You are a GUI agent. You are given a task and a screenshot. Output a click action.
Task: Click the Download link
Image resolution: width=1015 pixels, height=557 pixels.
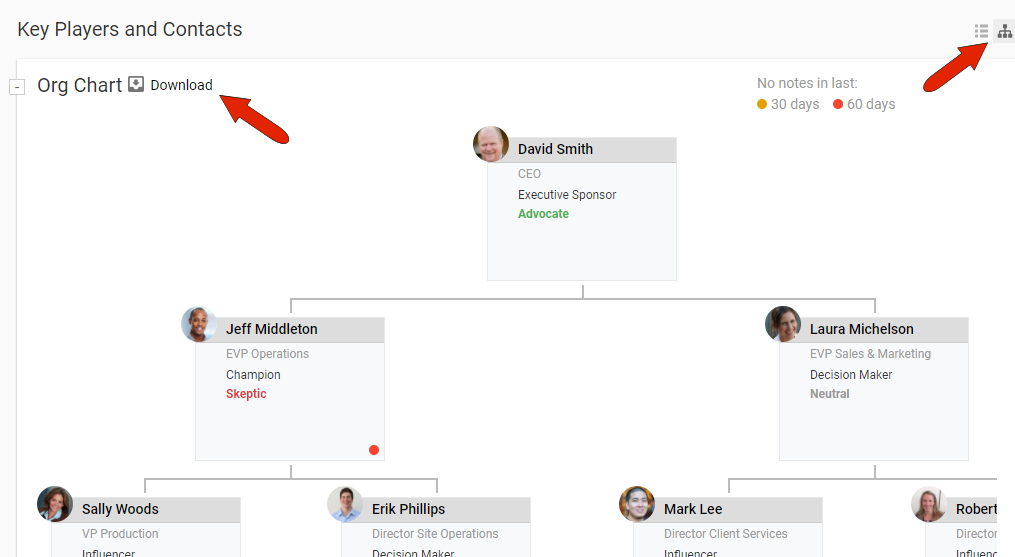pos(181,85)
